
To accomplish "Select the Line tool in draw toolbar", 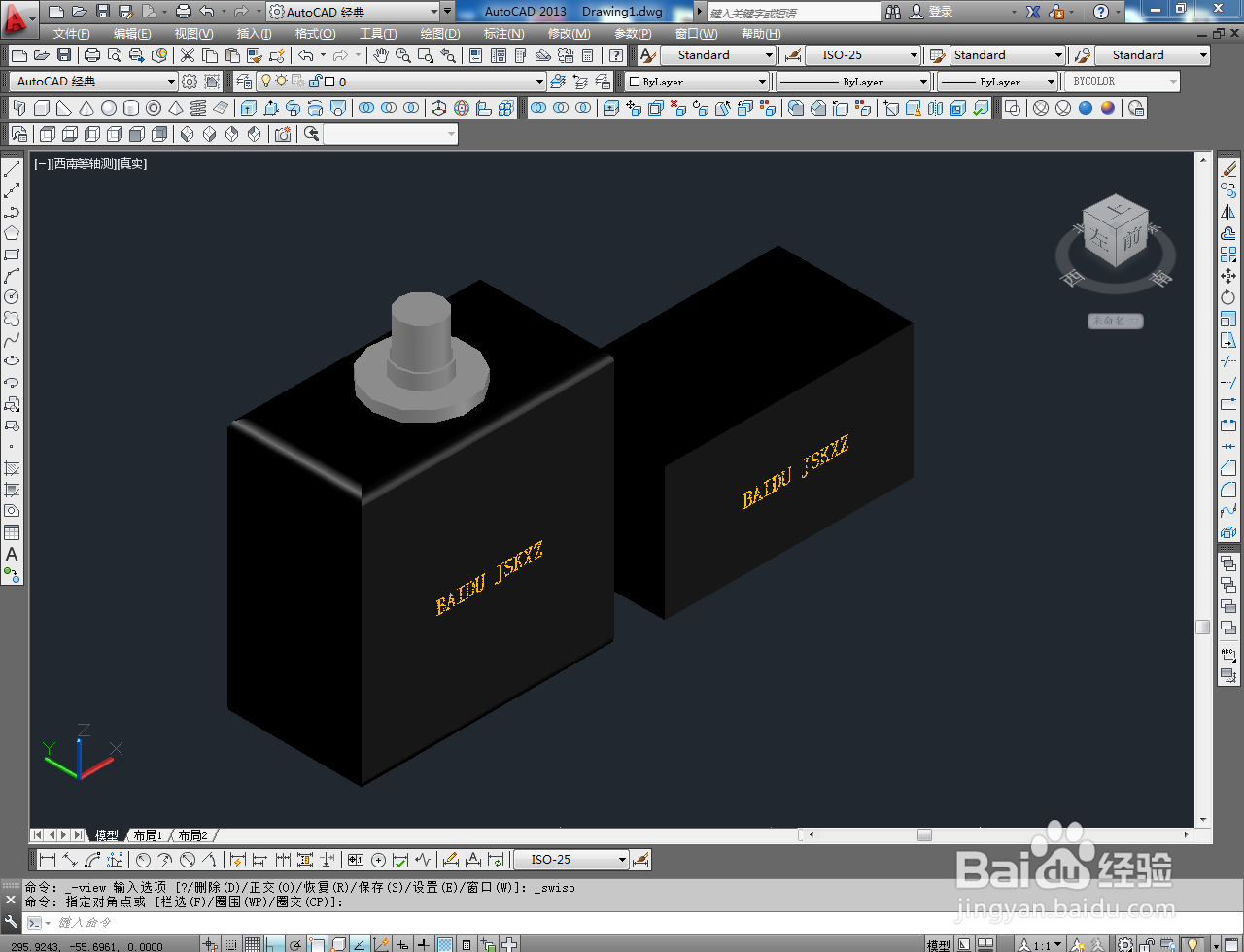I will point(12,169).
